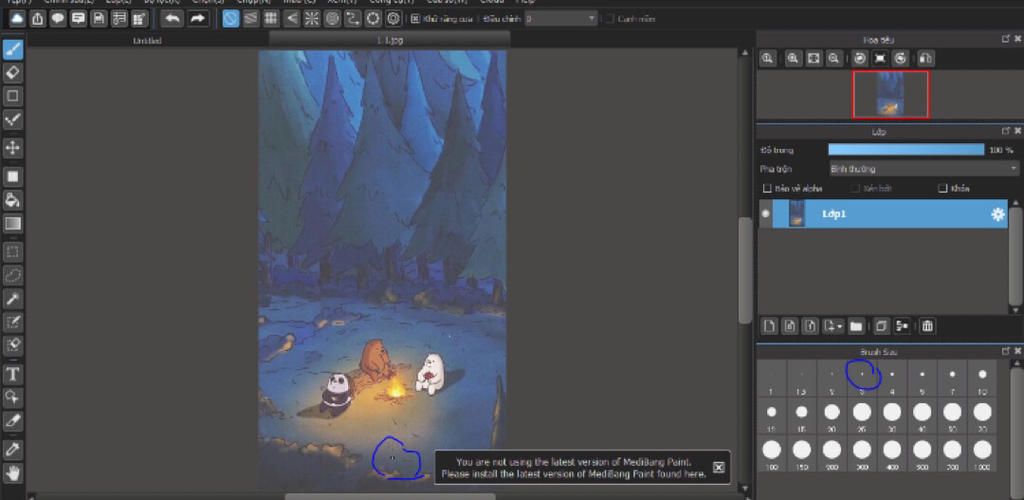Toggle the Khử răng cưa anti-aliasing checkbox

pos(415,19)
